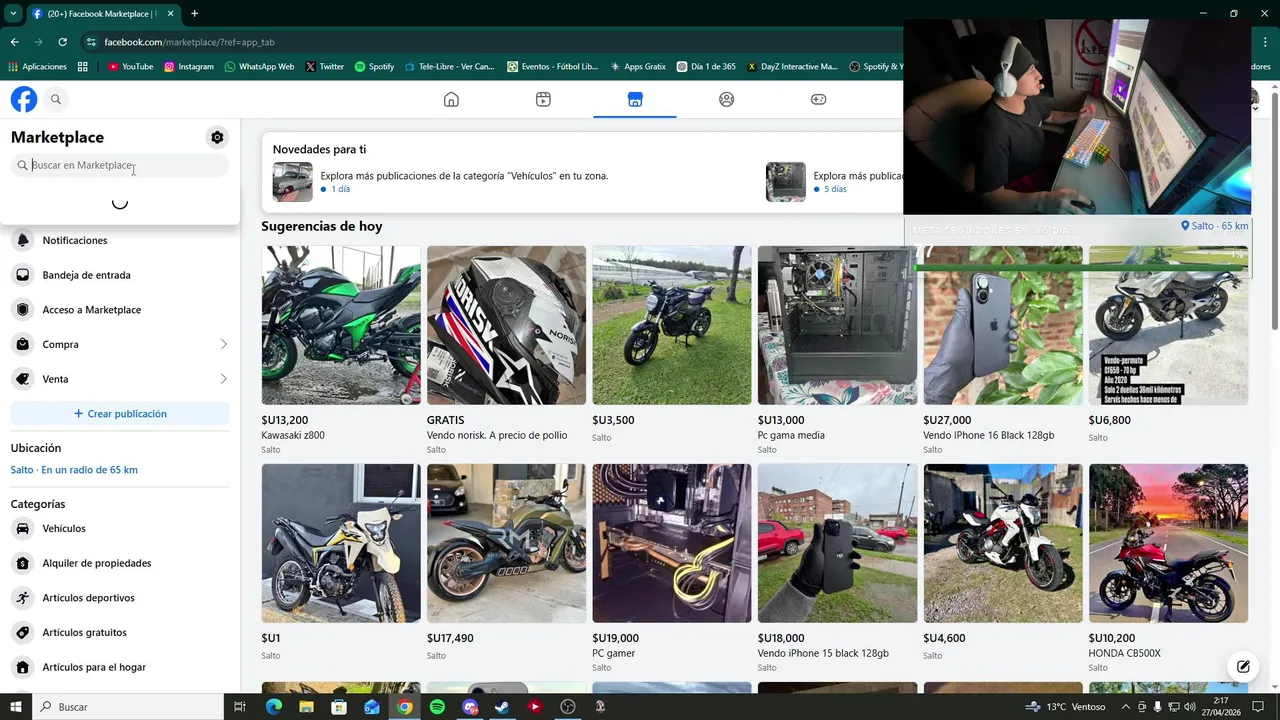Click the site info icon in address bar

(x=91, y=42)
